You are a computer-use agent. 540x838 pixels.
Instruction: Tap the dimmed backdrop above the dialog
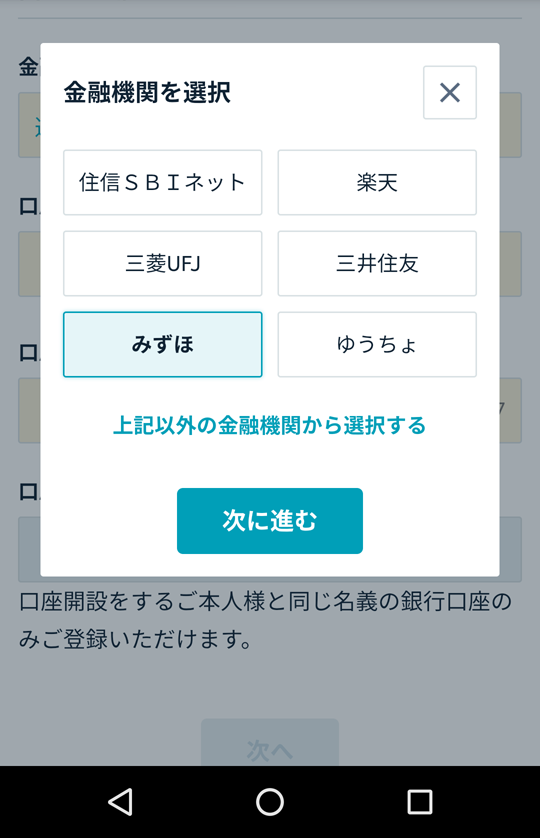click(270, 21)
